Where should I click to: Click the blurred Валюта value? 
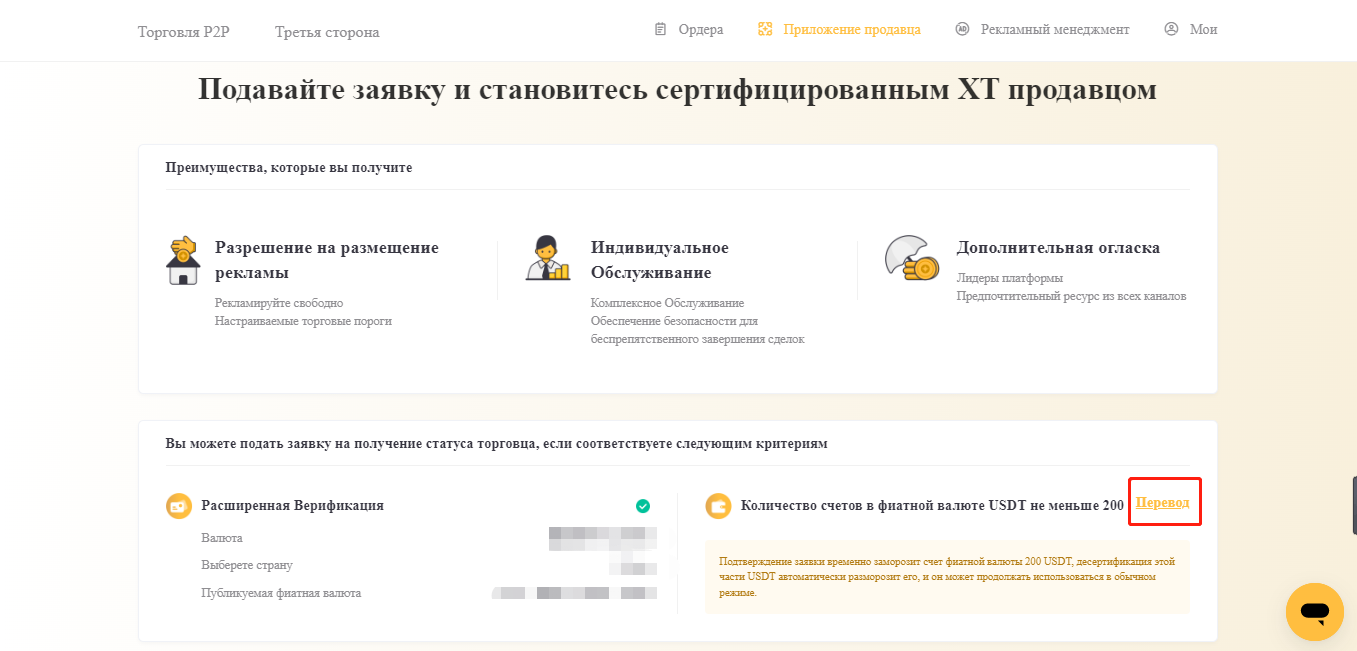602,538
